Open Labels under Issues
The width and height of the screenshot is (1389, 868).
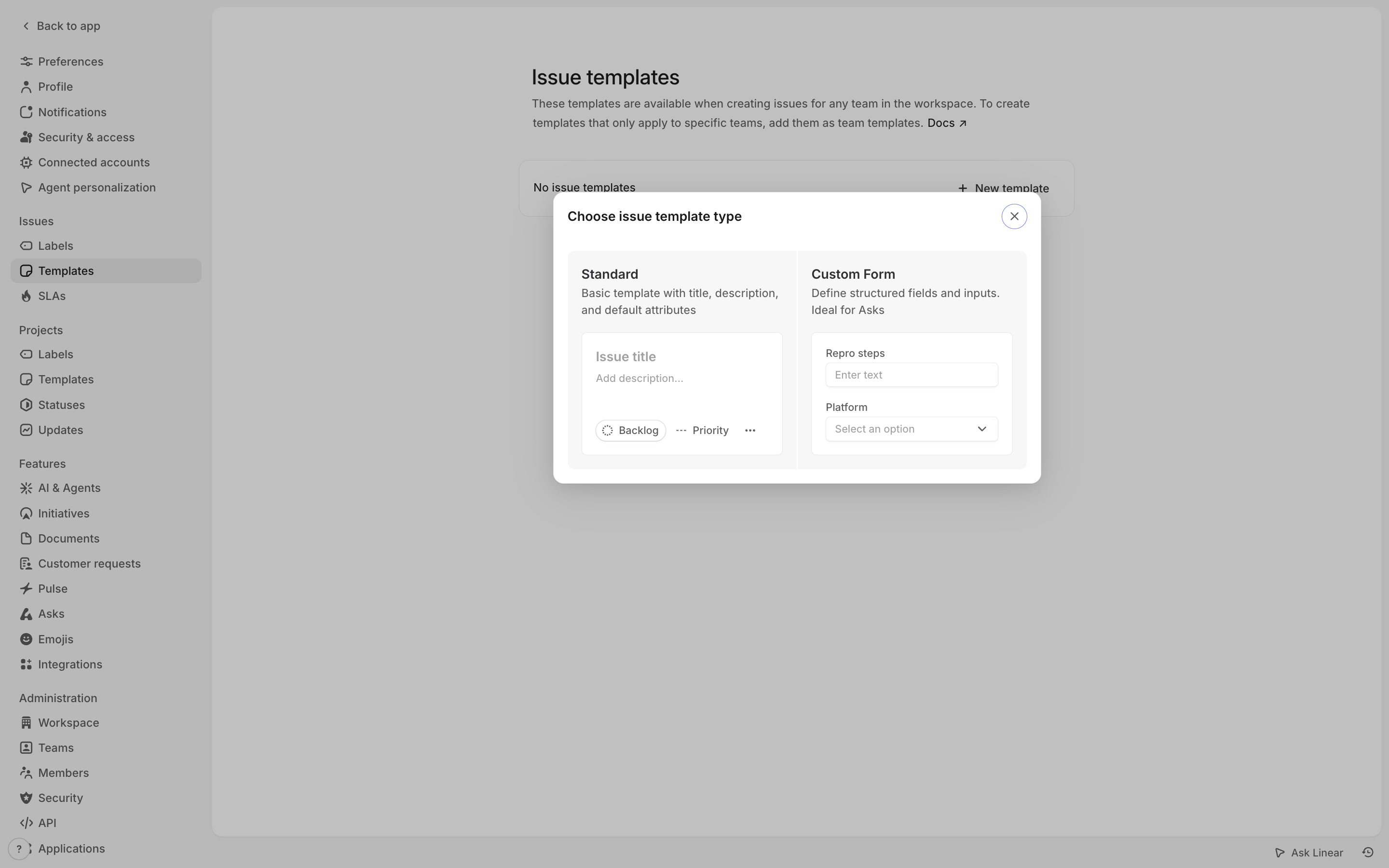106,246
